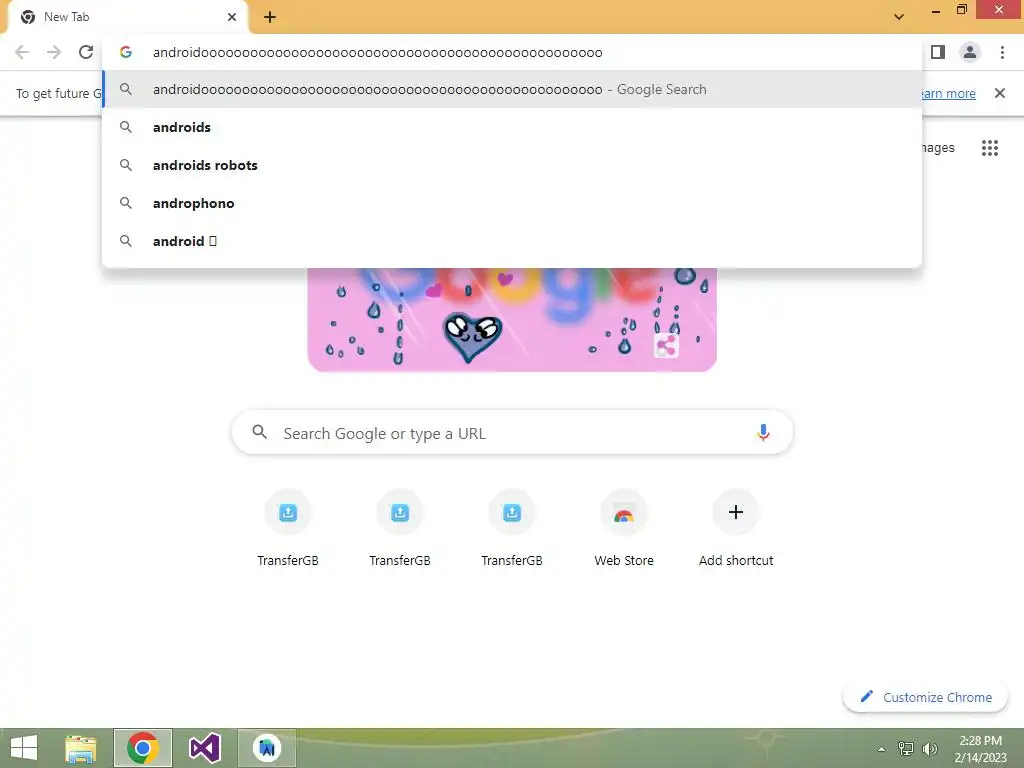Open a new tab with plus button
The image size is (1024, 768).
pos(270,17)
